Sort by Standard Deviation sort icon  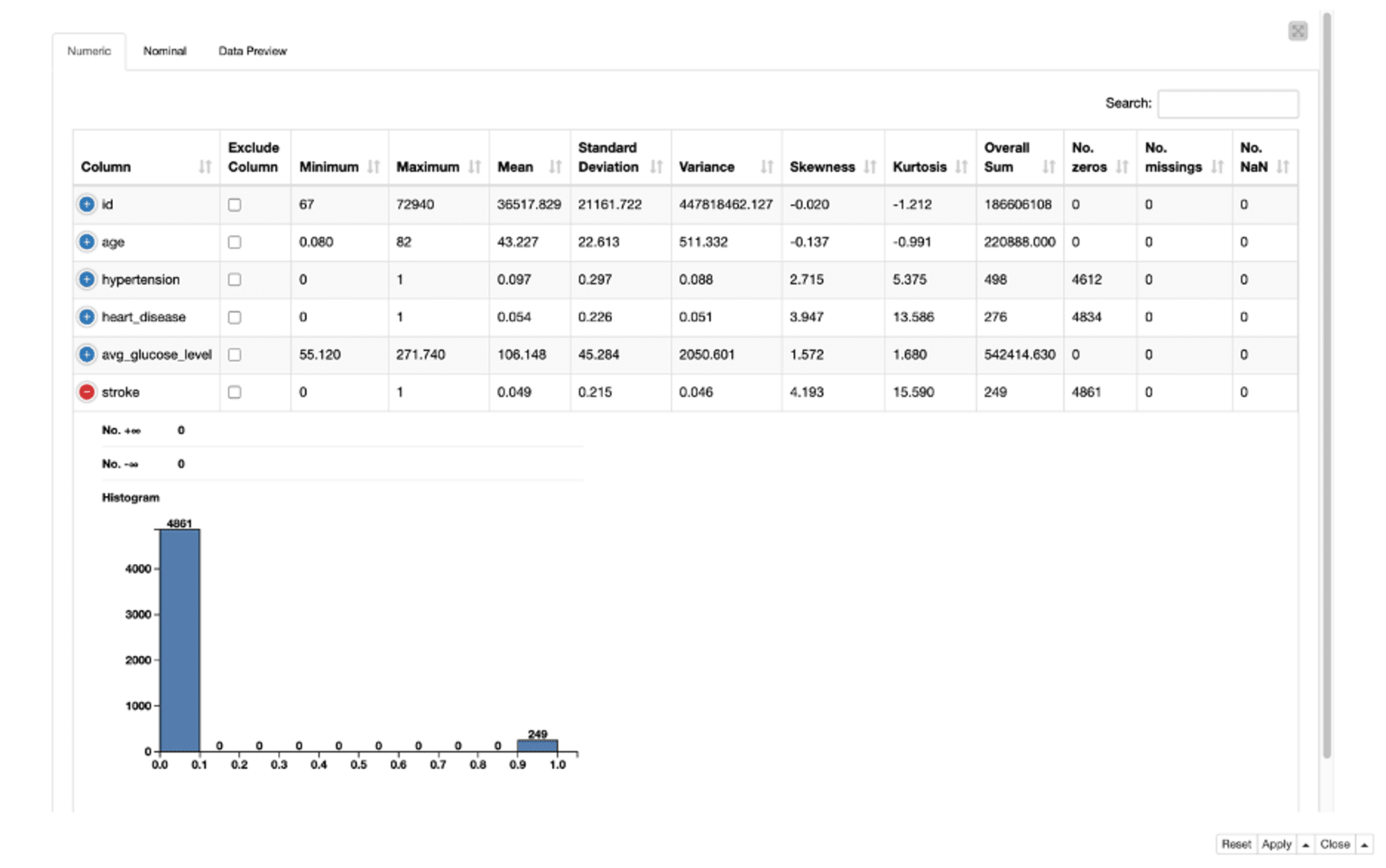[656, 167]
